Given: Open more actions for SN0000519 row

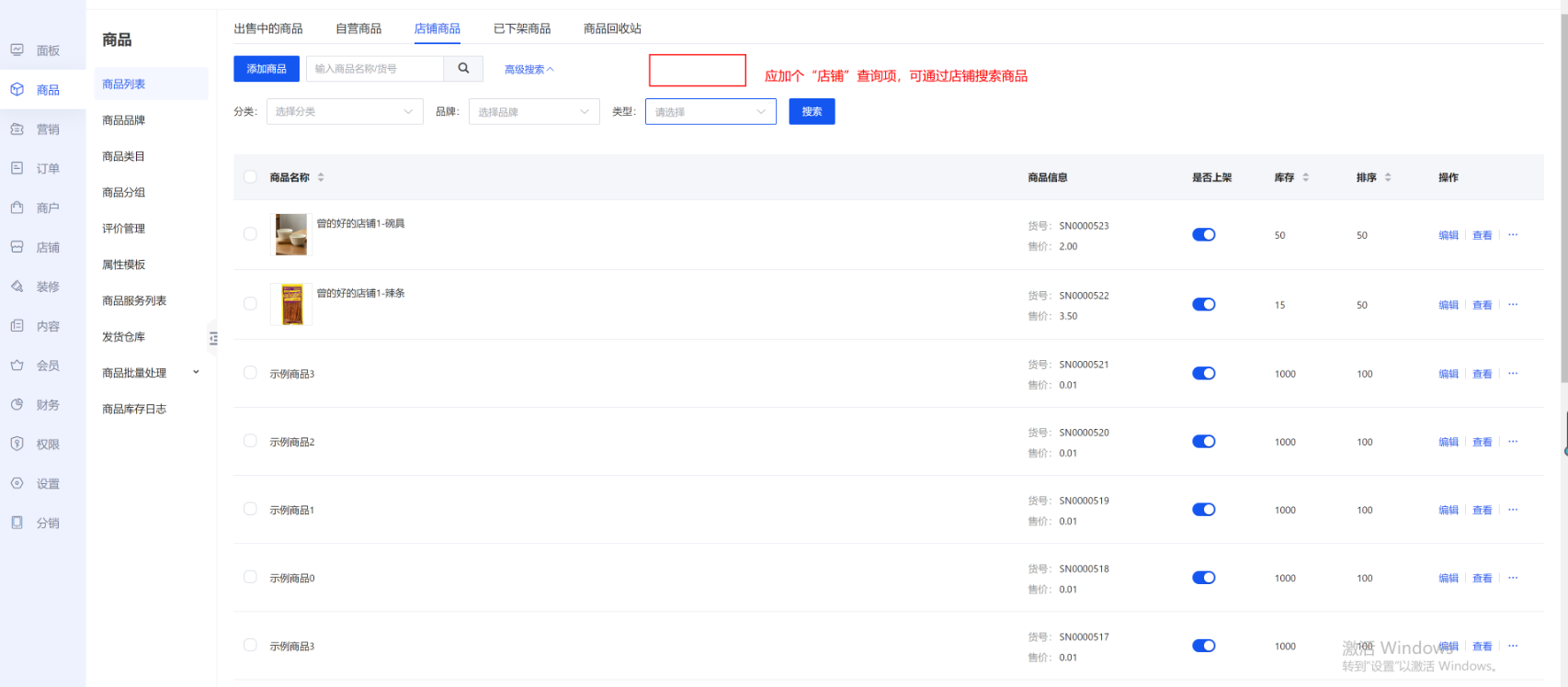Looking at the screenshot, I should [1513, 510].
